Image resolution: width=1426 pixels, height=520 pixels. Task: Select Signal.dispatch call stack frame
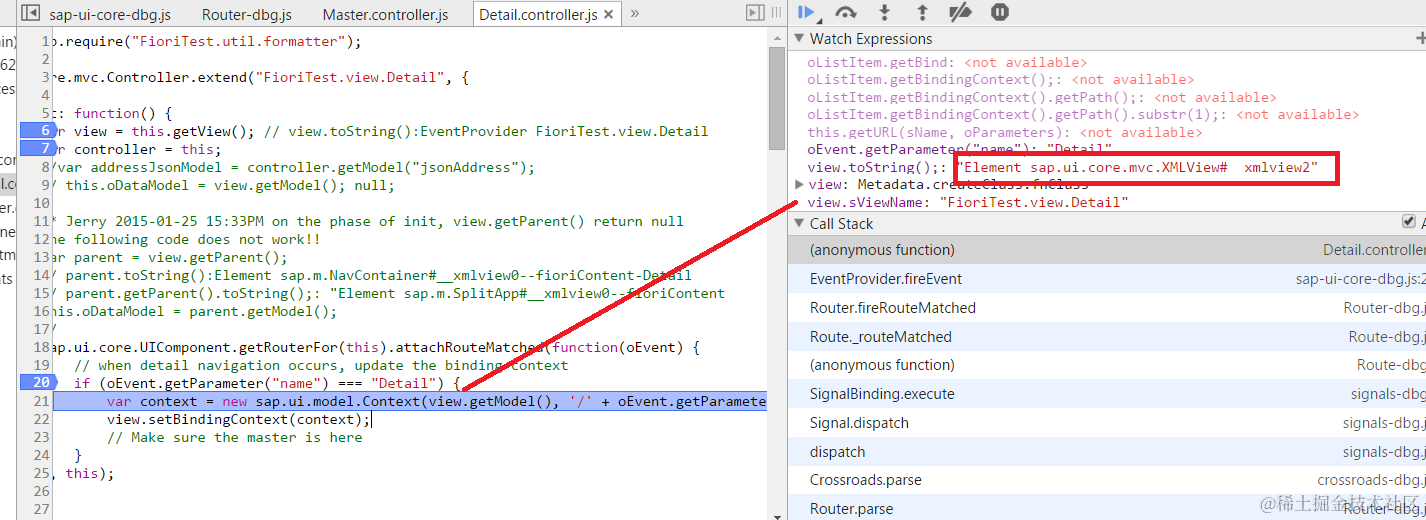pos(1107,423)
